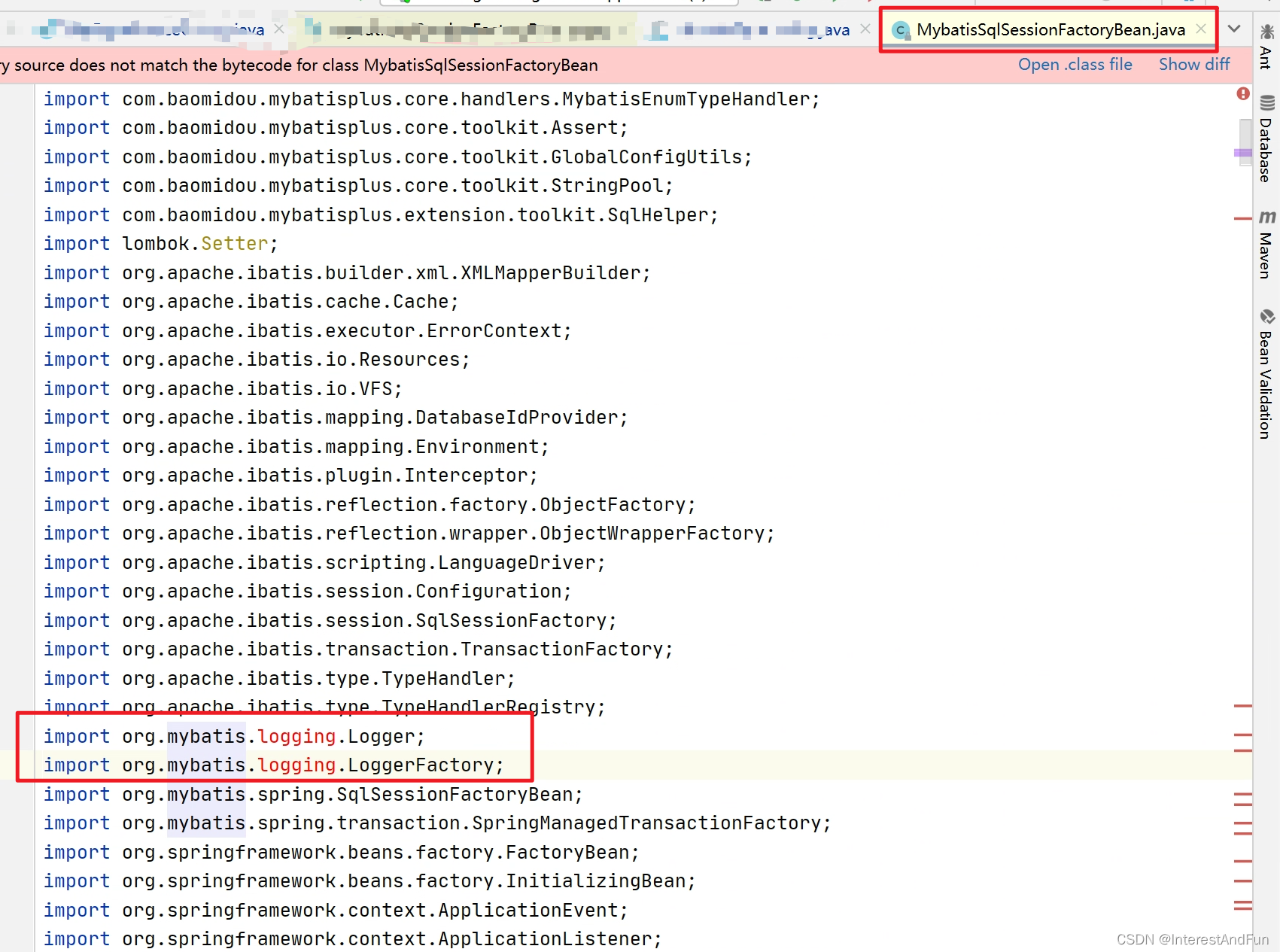Select the MybatisSqlSessionFactoryBean.java tab
The image size is (1280, 952).
click(x=1049, y=29)
